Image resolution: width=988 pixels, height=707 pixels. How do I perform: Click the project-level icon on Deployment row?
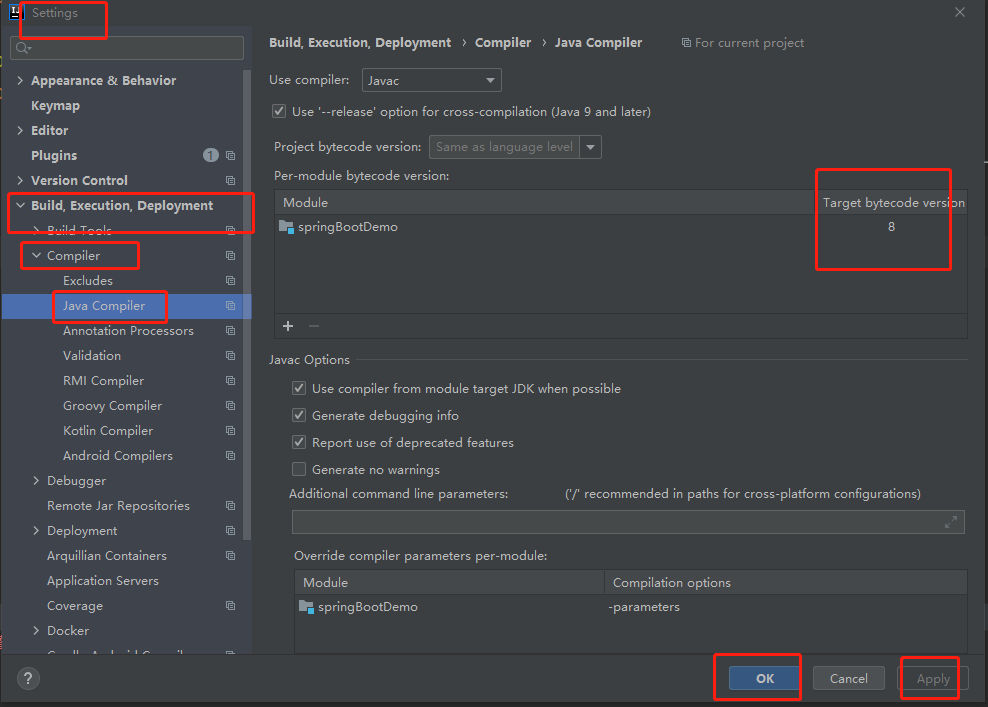[x=231, y=531]
